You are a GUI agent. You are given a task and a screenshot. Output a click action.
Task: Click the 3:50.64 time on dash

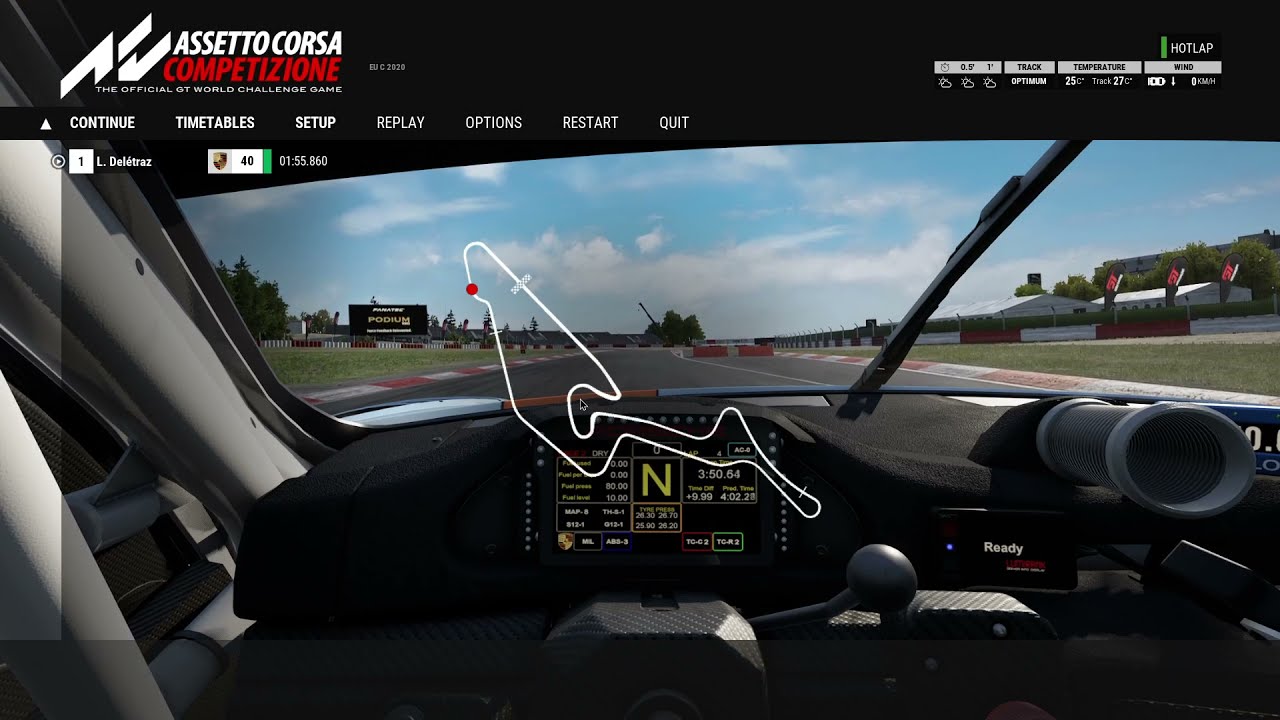(x=719, y=474)
